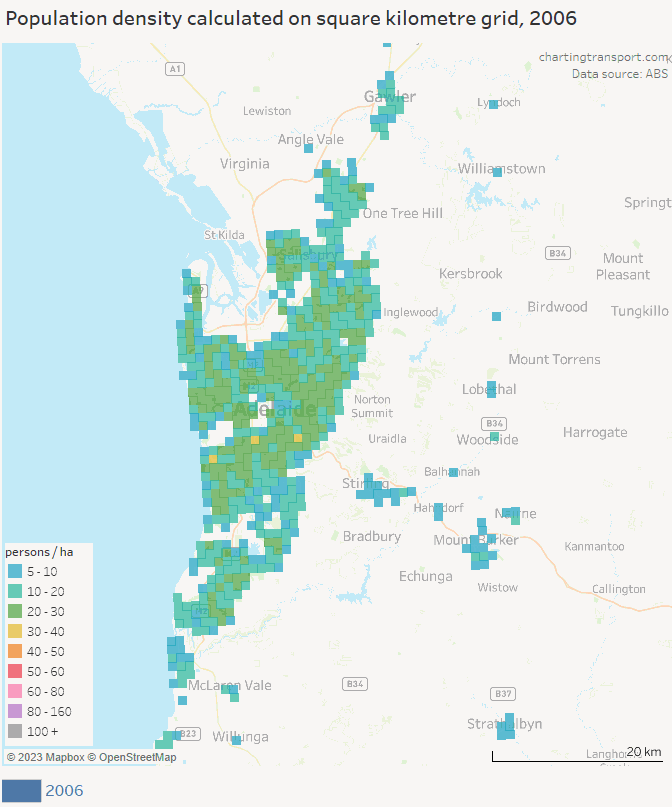The height and width of the screenshot is (807, 672).
Task: Click the B37 road shield above Strathalbyn
Action: click(504, 693)
